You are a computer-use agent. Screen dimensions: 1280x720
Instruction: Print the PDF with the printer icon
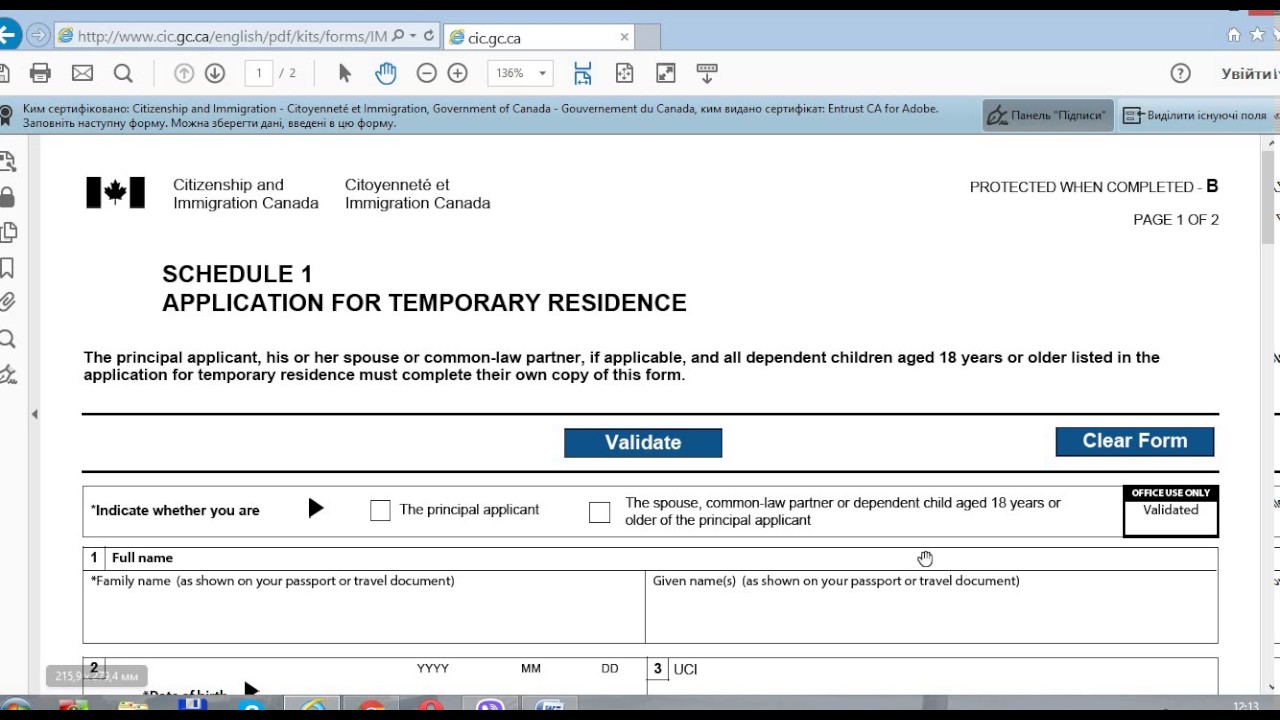[40, 73]
